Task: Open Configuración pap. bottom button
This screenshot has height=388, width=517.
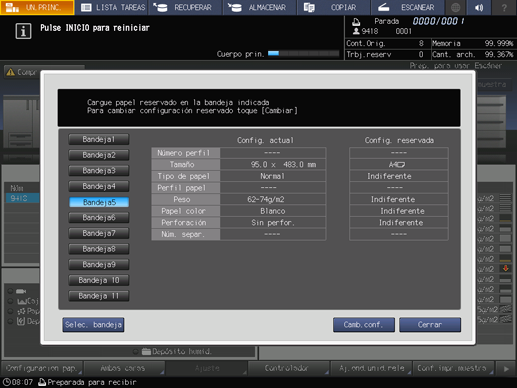Action: pyautogui.click(x=42, y=368)
